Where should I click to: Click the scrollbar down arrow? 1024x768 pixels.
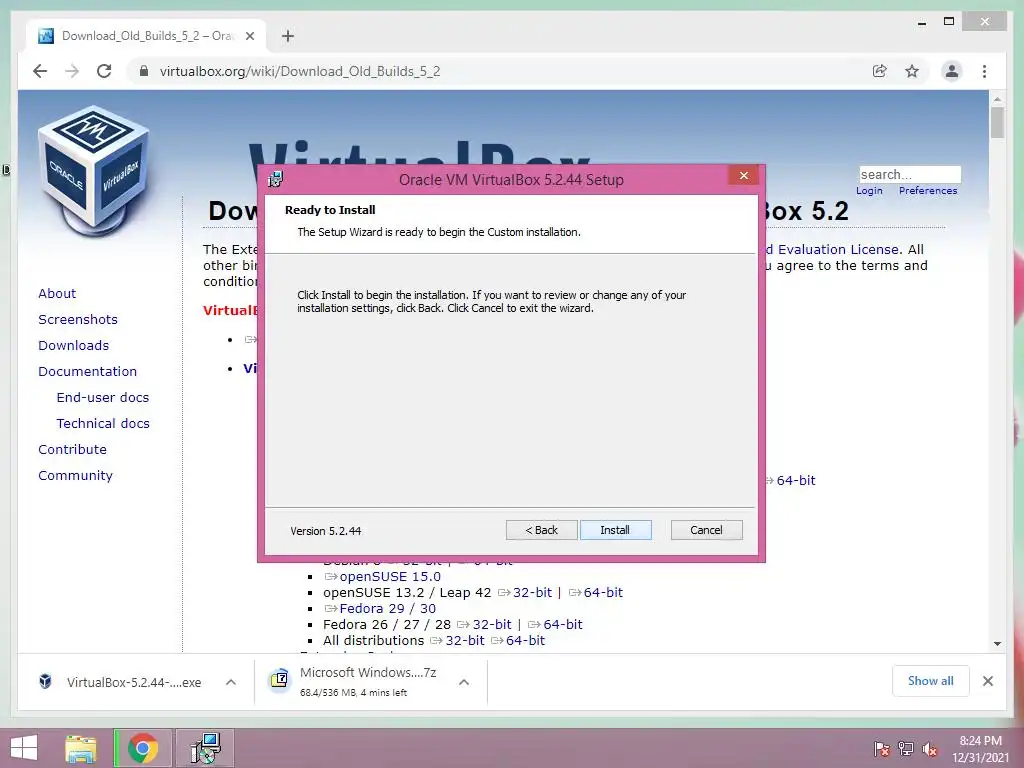997,644
